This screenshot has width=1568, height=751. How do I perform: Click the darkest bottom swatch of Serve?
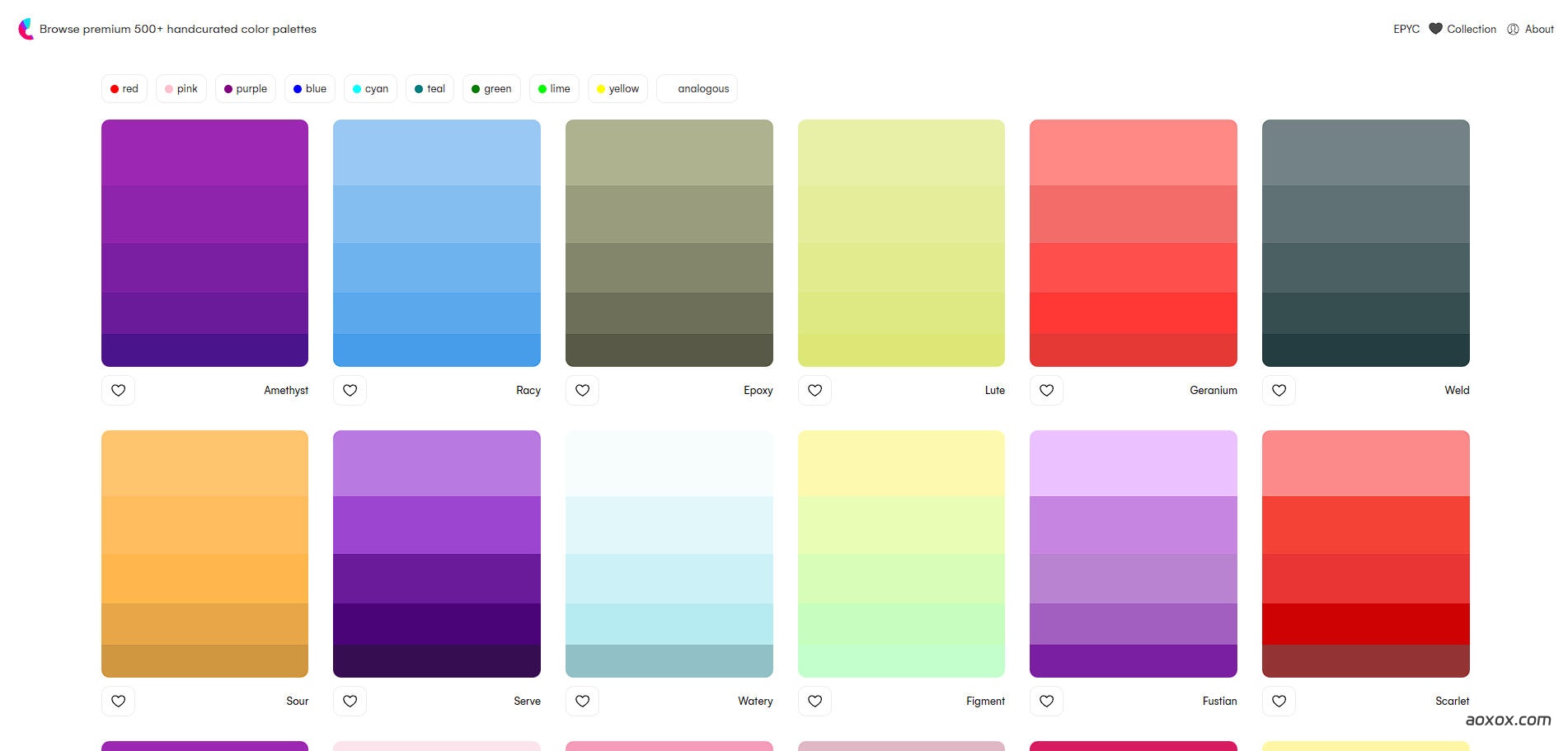436,661
